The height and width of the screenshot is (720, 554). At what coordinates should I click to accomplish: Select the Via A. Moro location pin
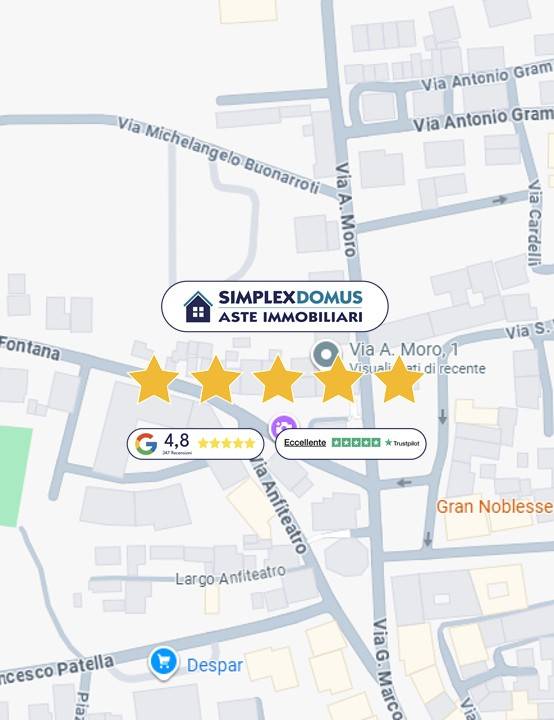click(x=326, y=354)
